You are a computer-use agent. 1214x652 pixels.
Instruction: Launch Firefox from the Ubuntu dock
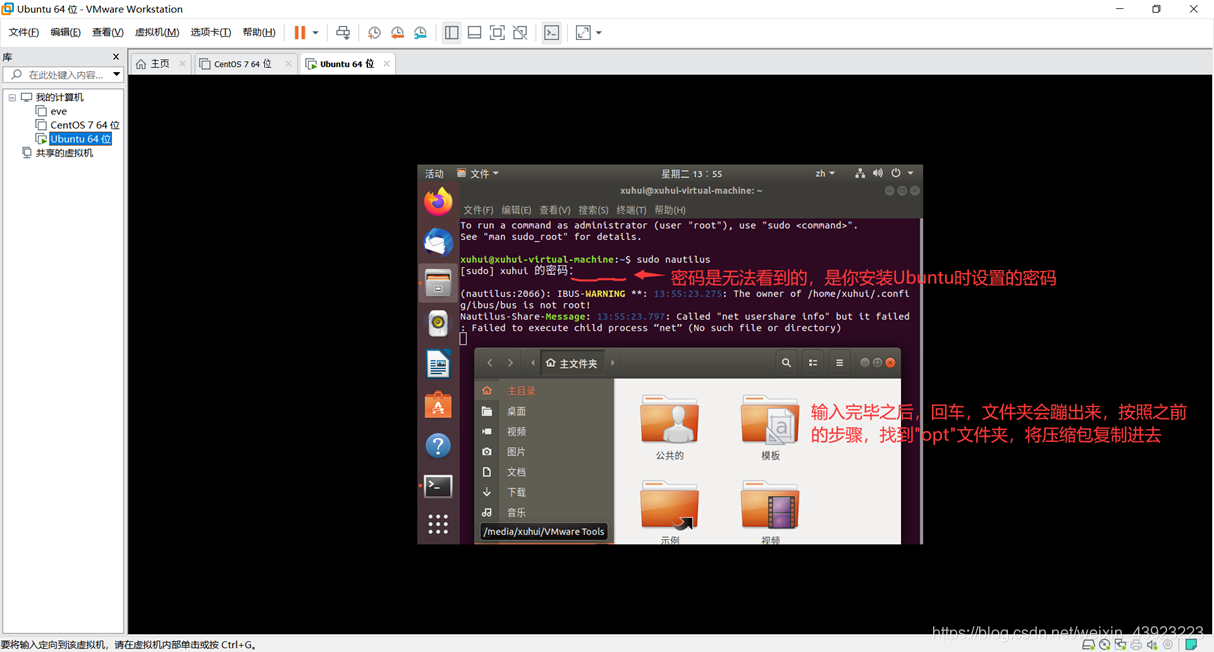click(438, 202)
